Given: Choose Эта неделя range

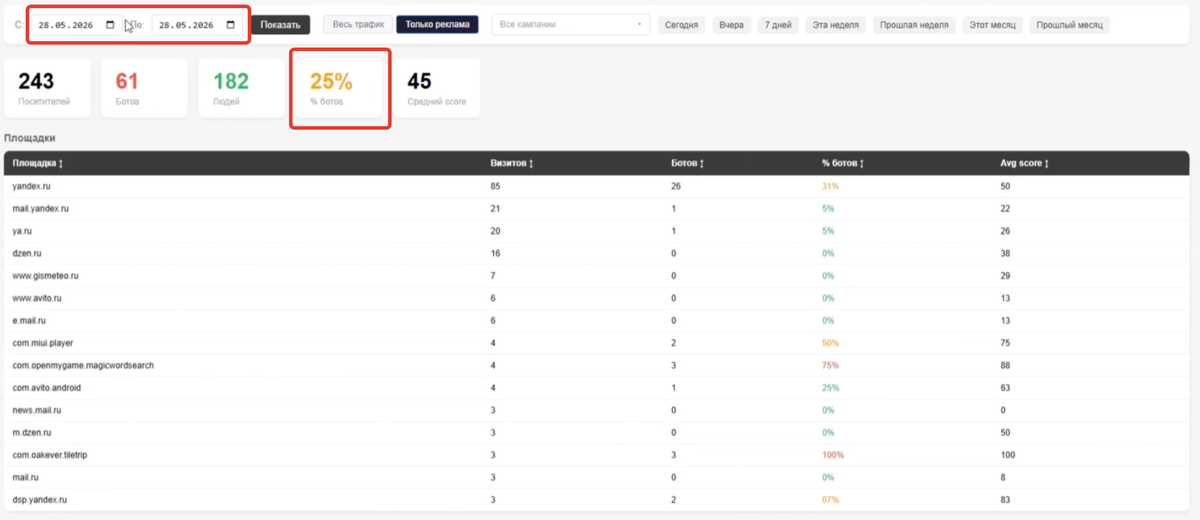Looking at the screenshot, I should coord(835,25).
